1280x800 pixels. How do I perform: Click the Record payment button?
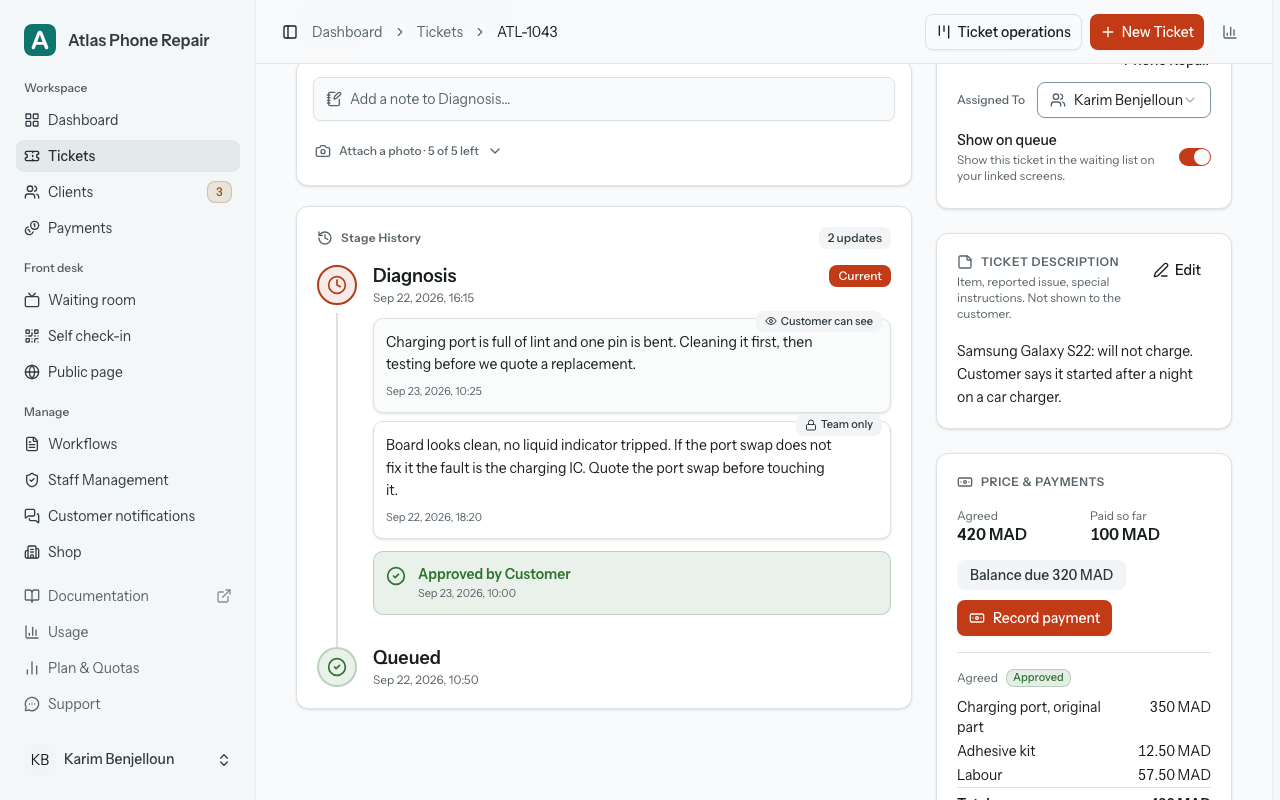tap(1034, 618)
